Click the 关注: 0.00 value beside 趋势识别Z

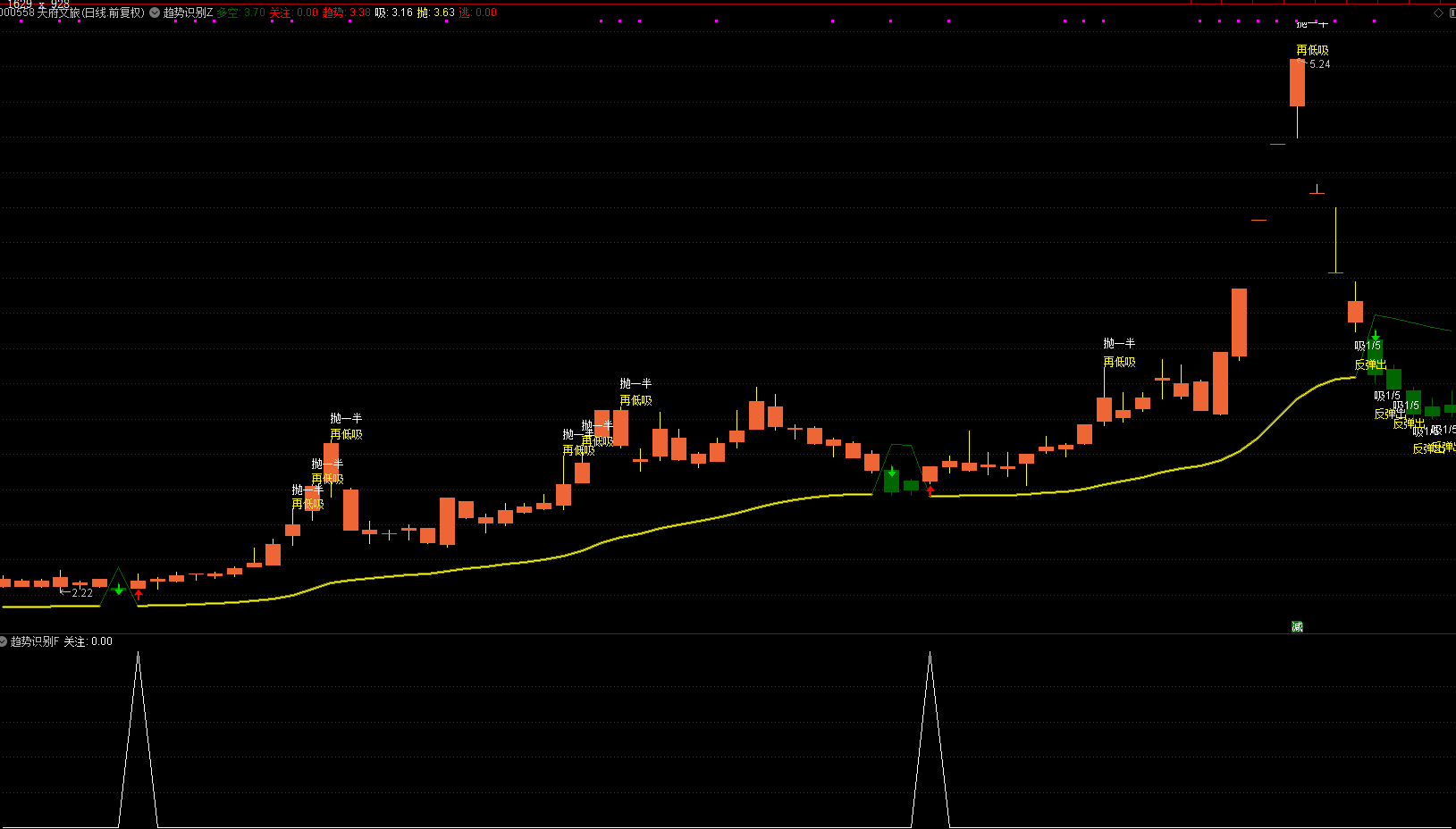point(294,13)
